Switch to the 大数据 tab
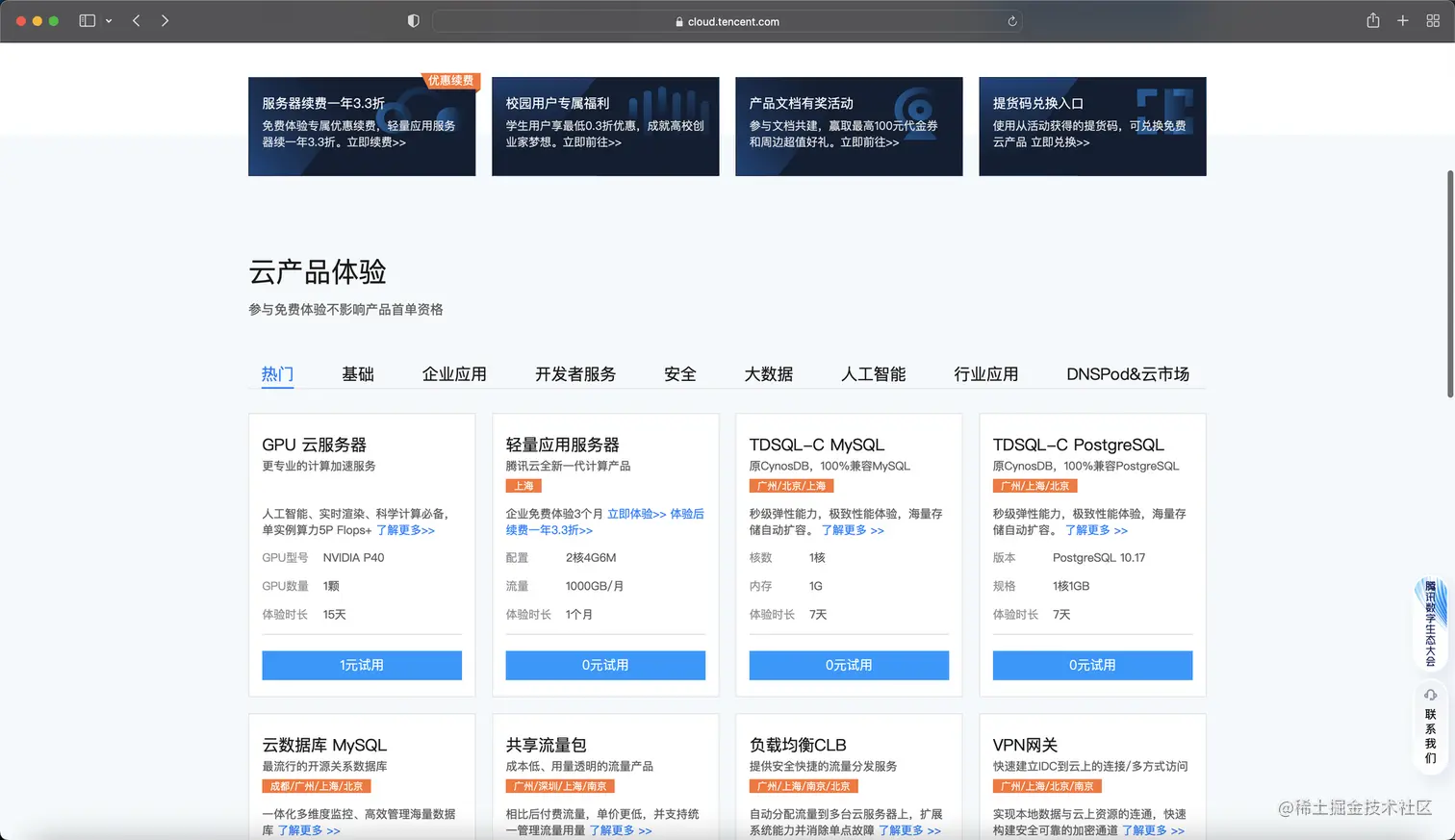1455x840 pixels. point(769,374)
